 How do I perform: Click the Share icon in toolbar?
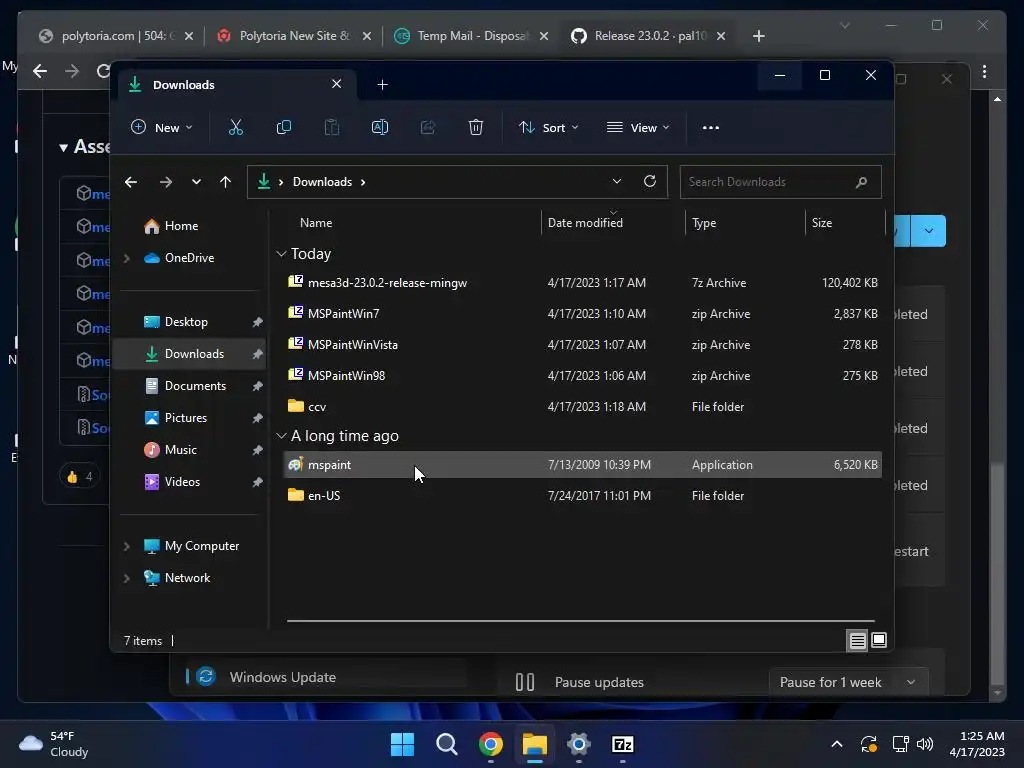tap(428, 127)
